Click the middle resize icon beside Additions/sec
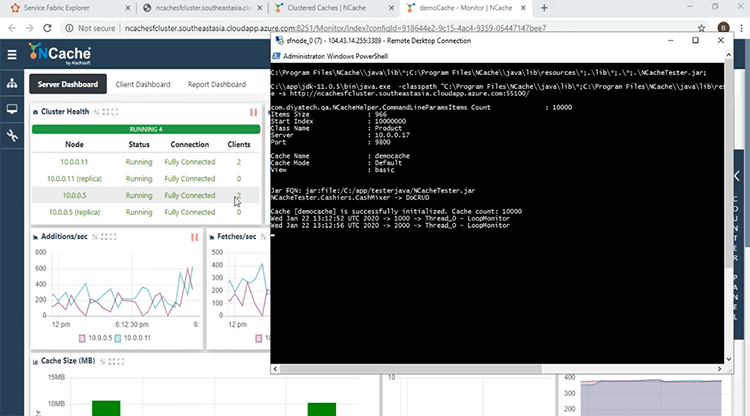 104,237
